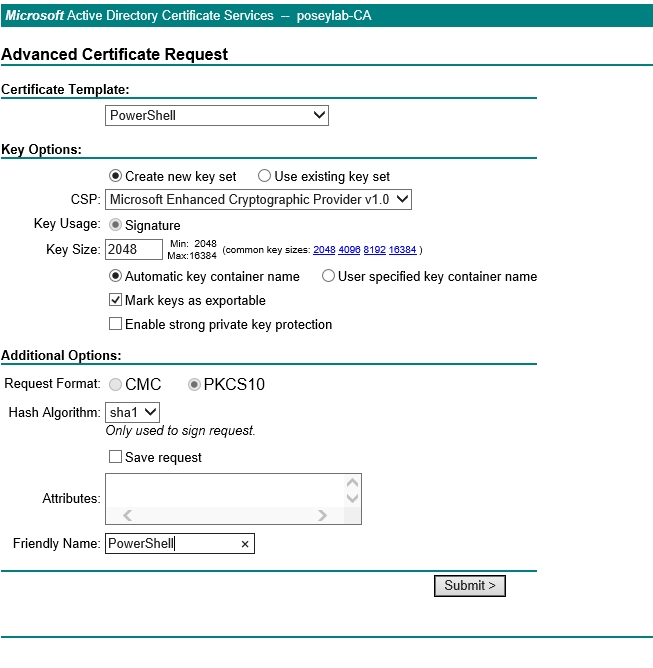
Task: Select User specified key container name
Action: [x=328, y=276]
